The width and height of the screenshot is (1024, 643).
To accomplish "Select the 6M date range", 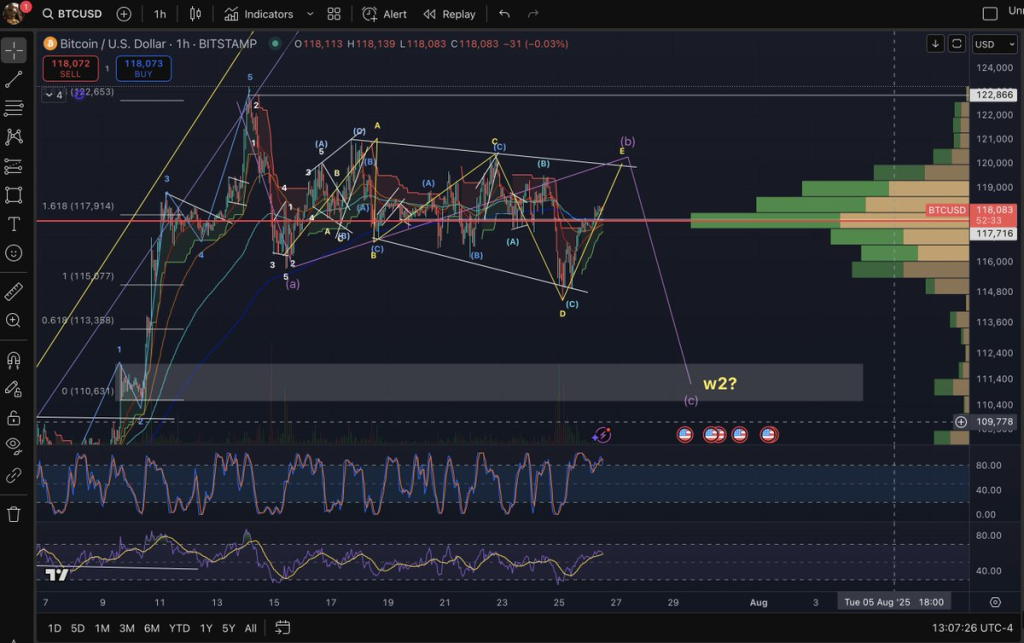I will [152, 628].
